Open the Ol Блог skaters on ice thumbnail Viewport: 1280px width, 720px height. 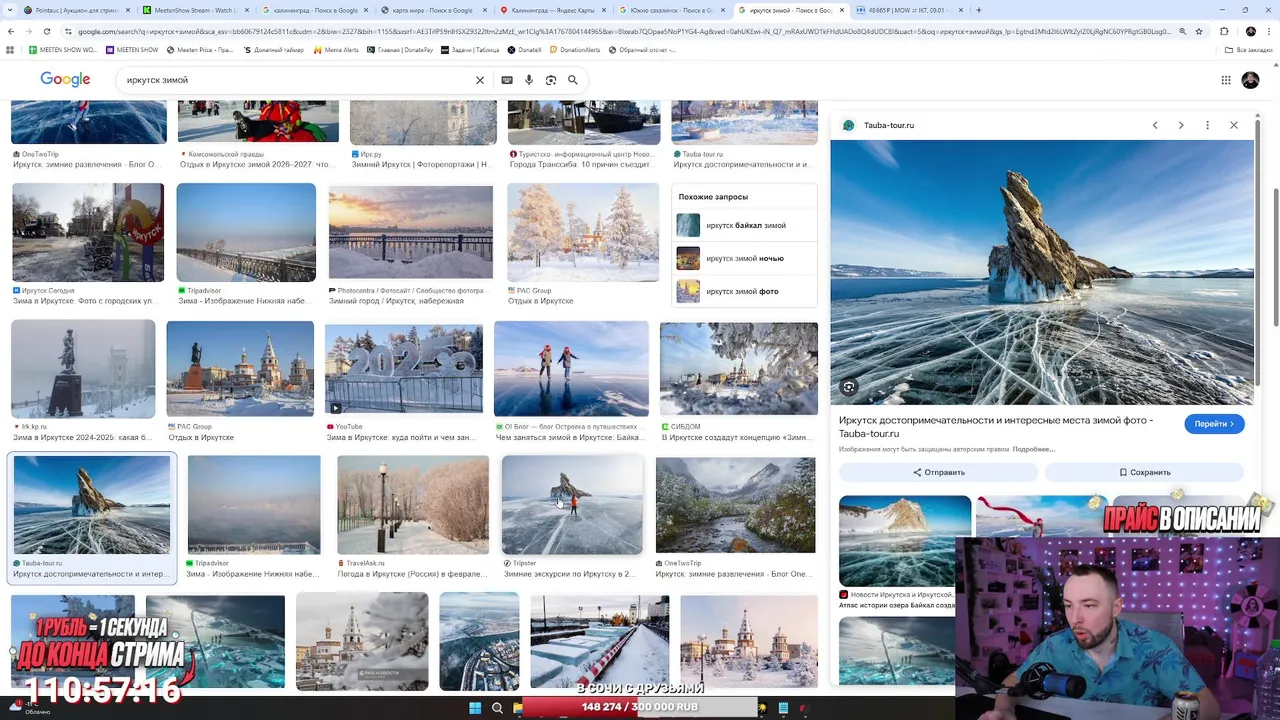coord(571,368)
